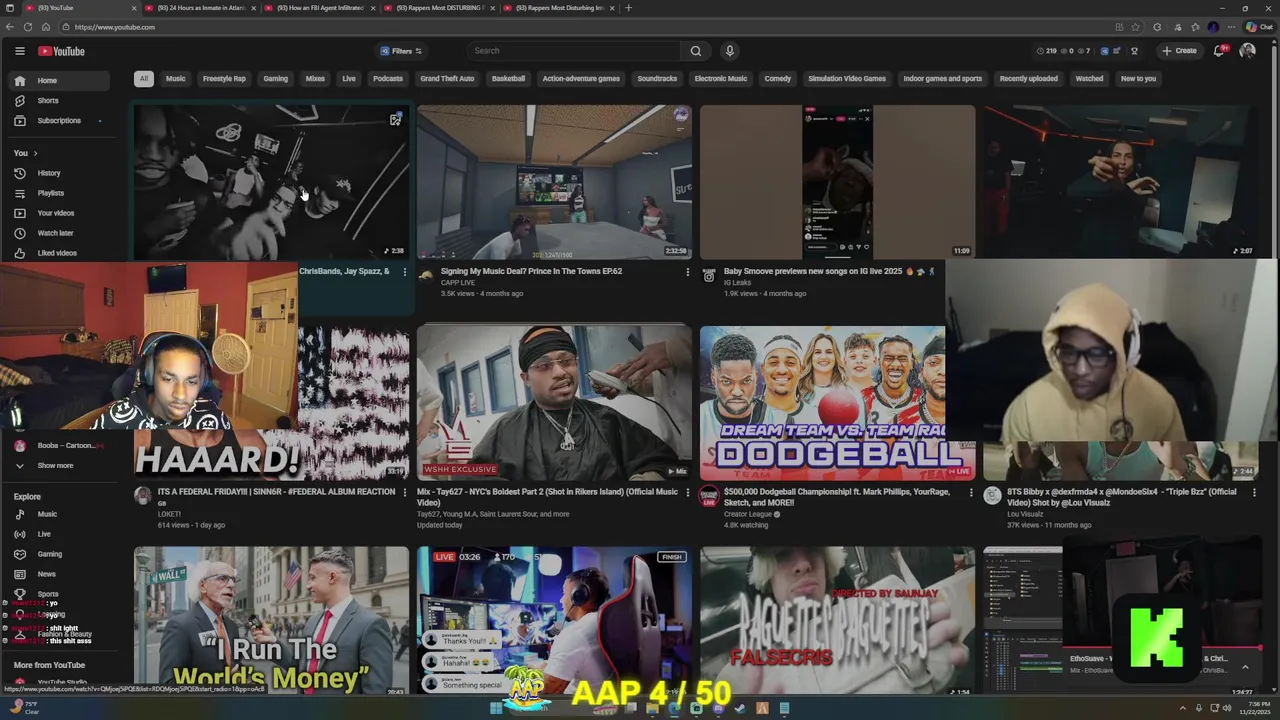Viewport: 1280px width, 720px height.
Task: Open Baby Smoove previews new songs title
Action: point(828,271)
